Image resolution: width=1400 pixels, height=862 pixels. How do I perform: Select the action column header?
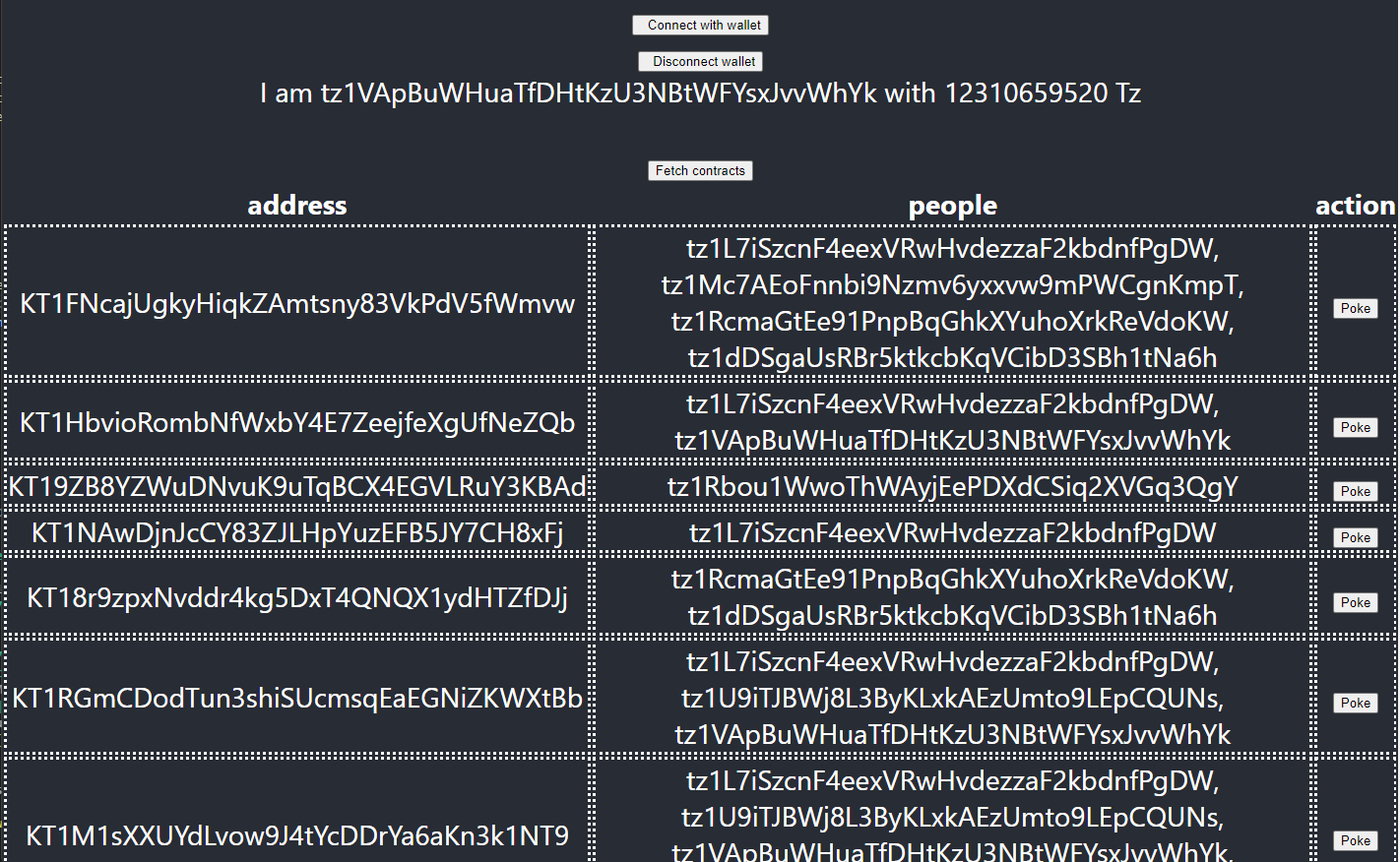pyautogui.click(x=1356, y=205)
